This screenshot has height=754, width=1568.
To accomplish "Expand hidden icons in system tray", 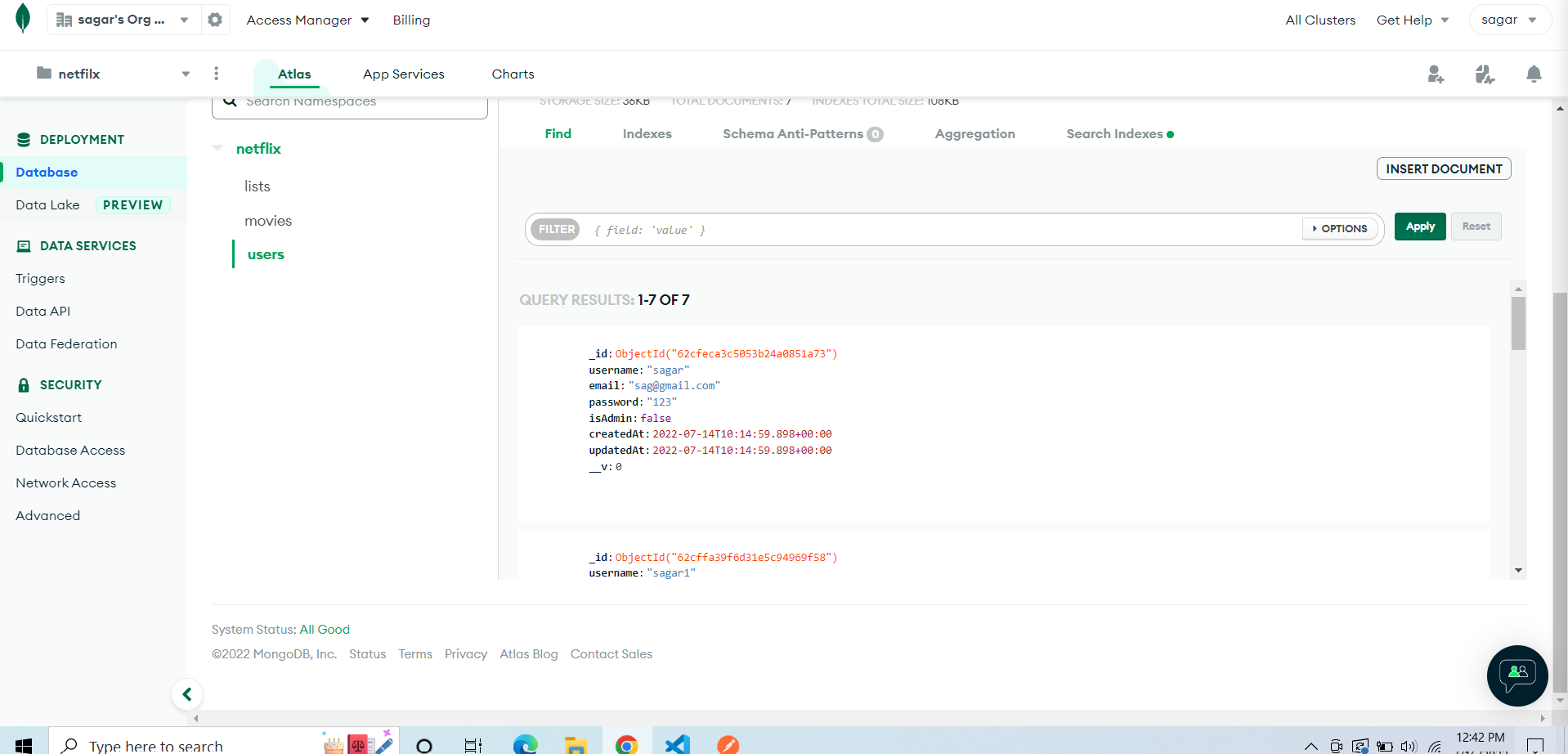I will click(x=1310, y=745).
